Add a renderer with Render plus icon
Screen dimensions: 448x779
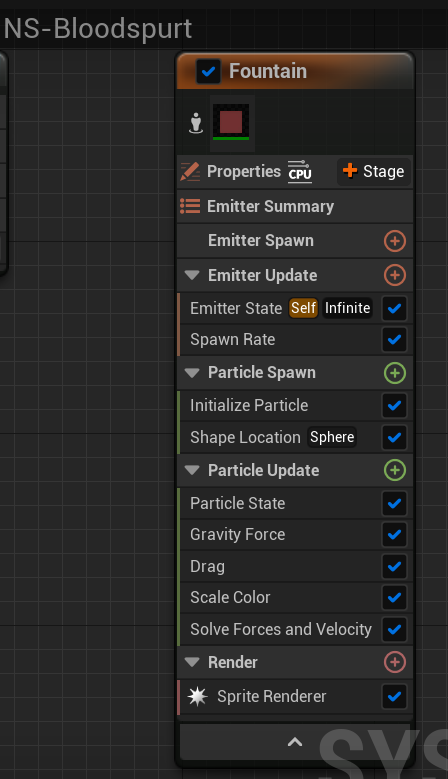pyautogui.click(x=395, y=662)
